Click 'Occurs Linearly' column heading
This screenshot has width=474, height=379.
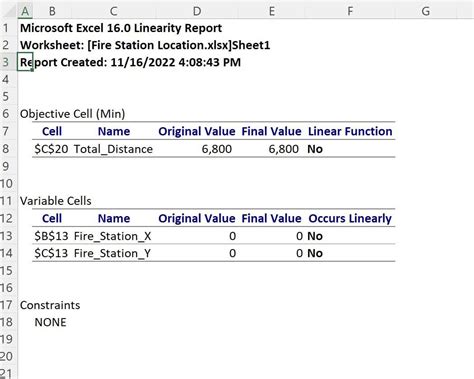[350, 218]
